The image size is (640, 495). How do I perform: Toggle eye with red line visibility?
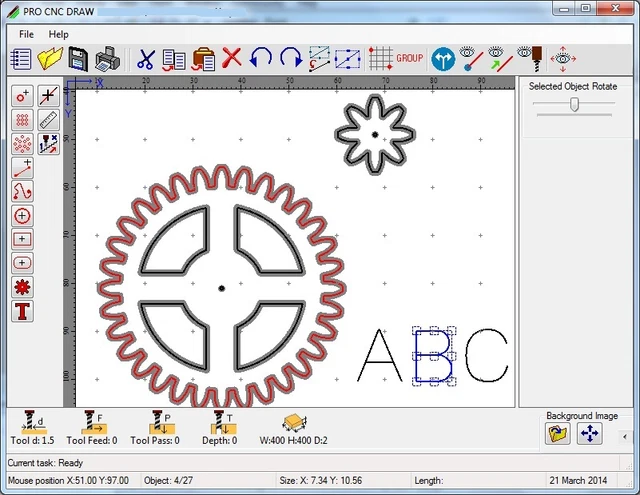473,58
